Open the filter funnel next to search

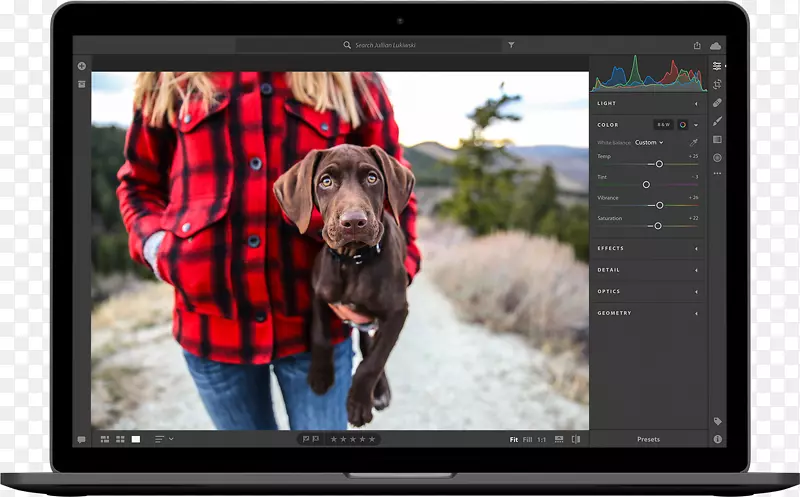pyautogui.click(x=511, y=45)
